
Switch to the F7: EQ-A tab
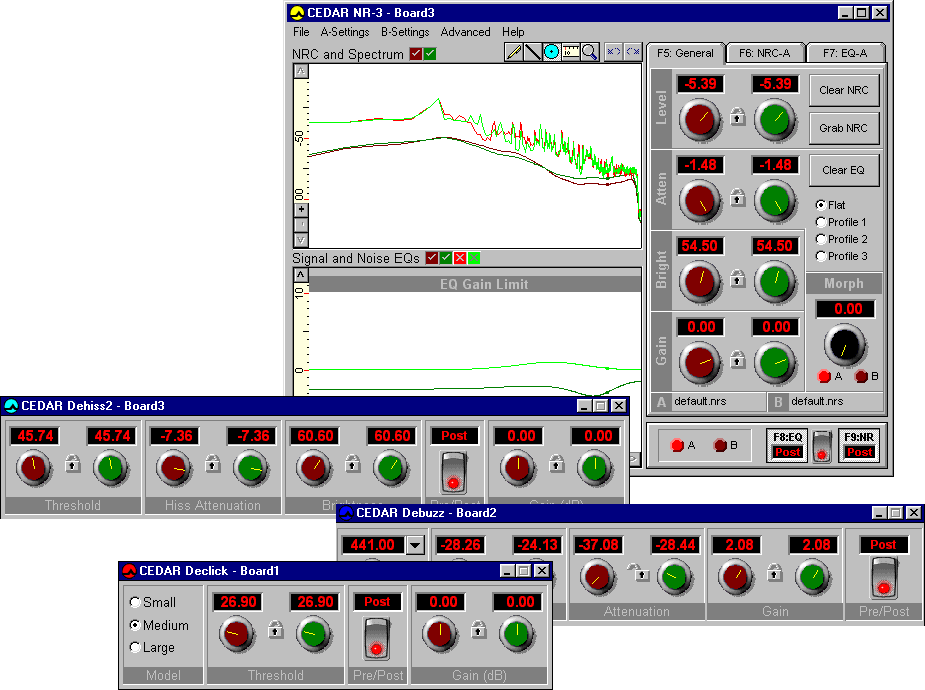click(845, 53)
